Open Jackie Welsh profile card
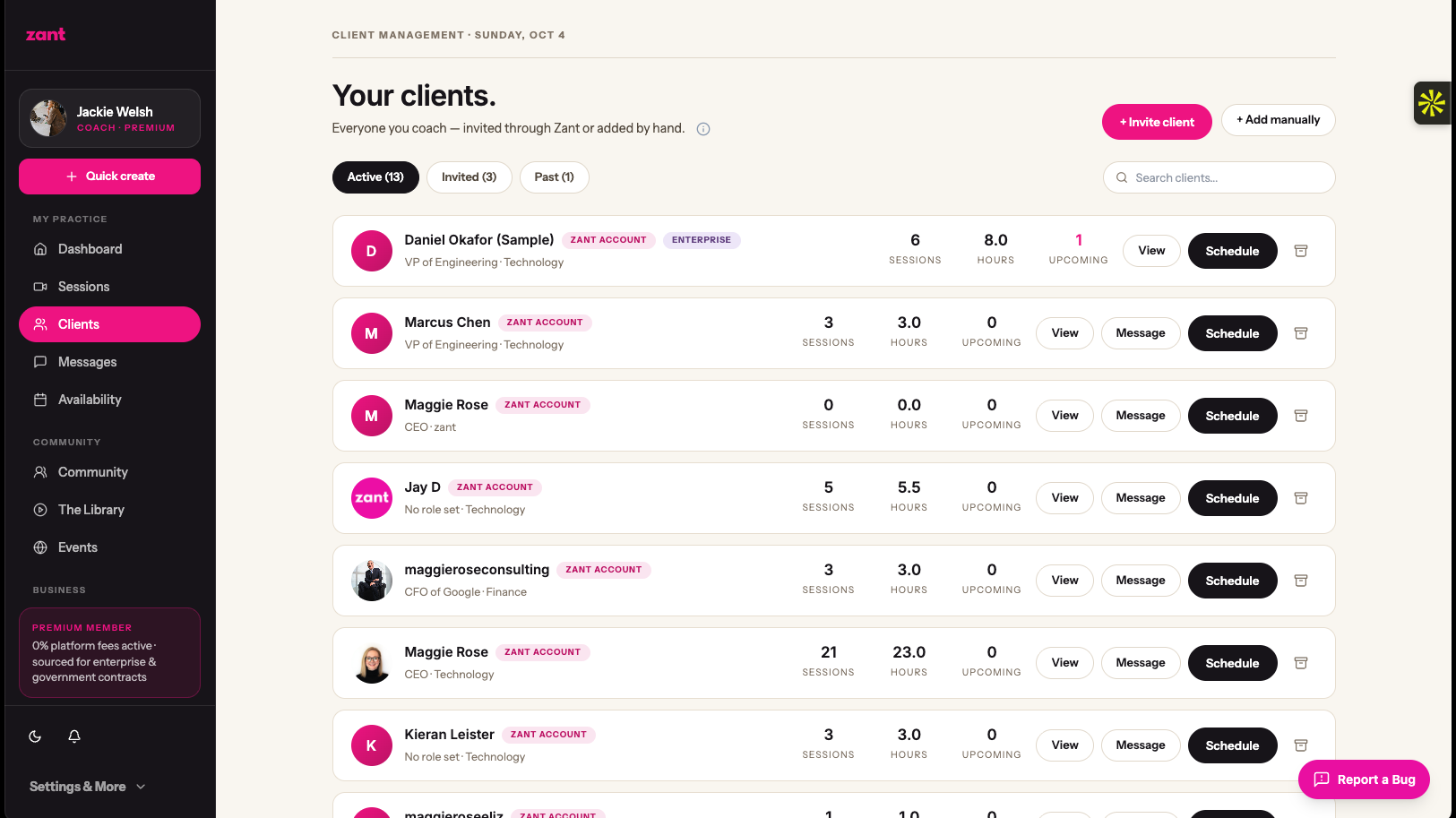The height and width of the screenshot is (818, 1456). (x=109, y=118)
